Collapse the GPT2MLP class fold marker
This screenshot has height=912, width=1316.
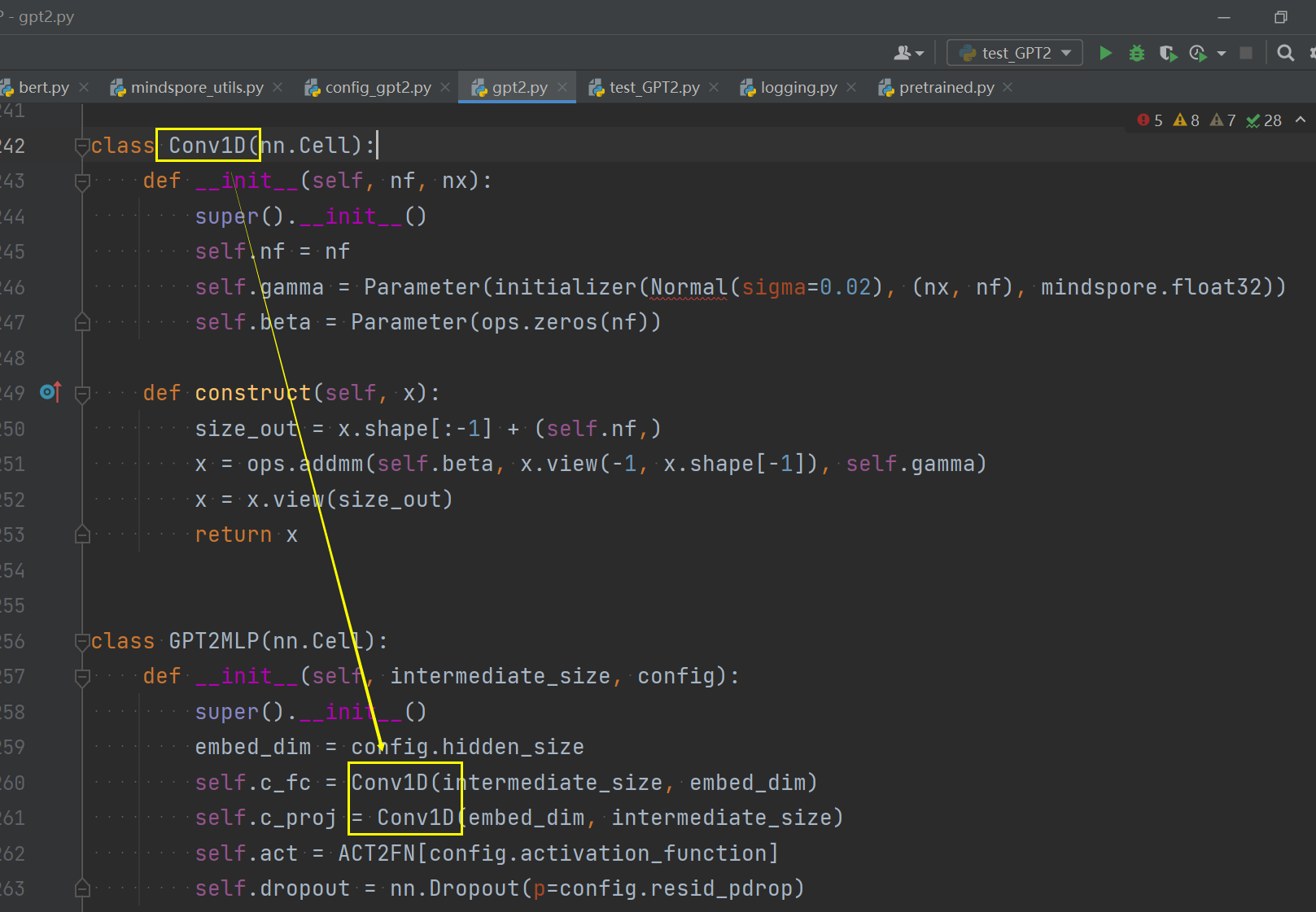pyautogui.click(x=81, y=641)
